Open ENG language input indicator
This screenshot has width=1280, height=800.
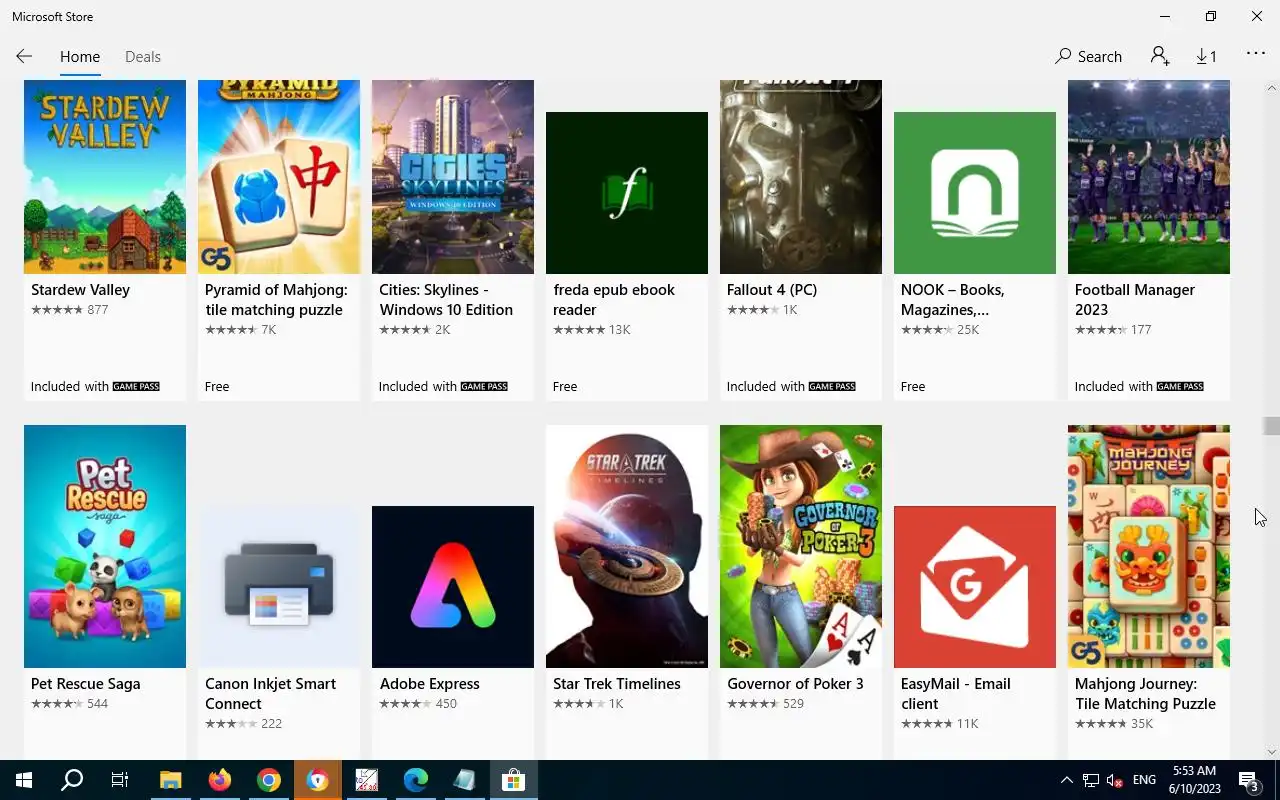tap(1145, 780)
